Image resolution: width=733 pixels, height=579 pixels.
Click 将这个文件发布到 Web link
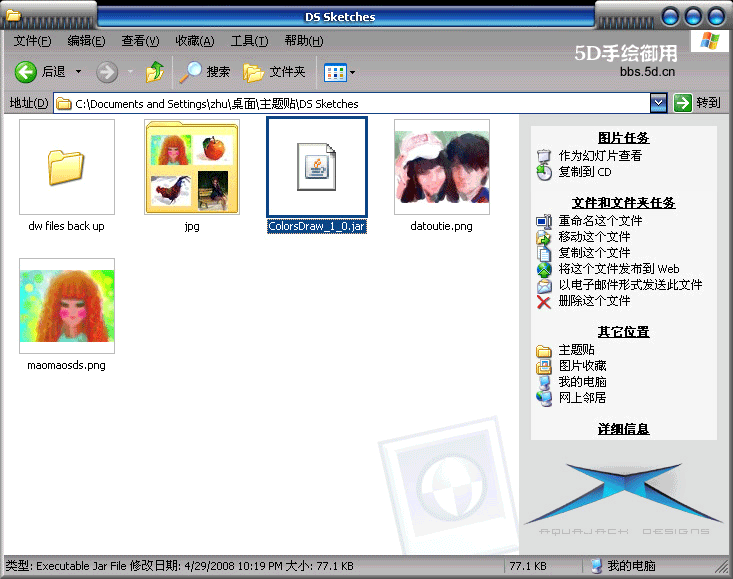point(619,269)
